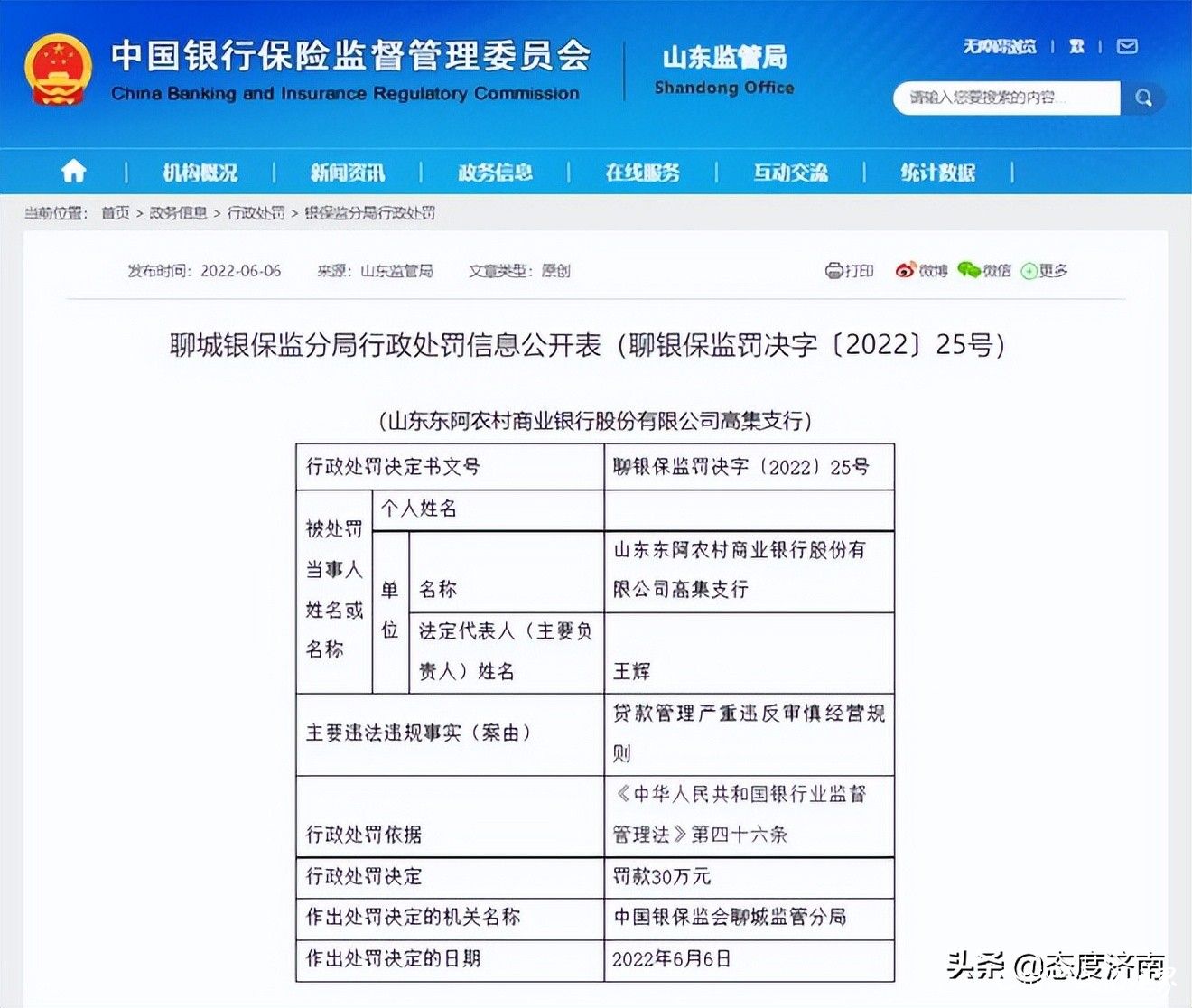Open 无障碍浏览 accessibility link
This screenshot has height=1008, width=1192.
pos(999,46)
